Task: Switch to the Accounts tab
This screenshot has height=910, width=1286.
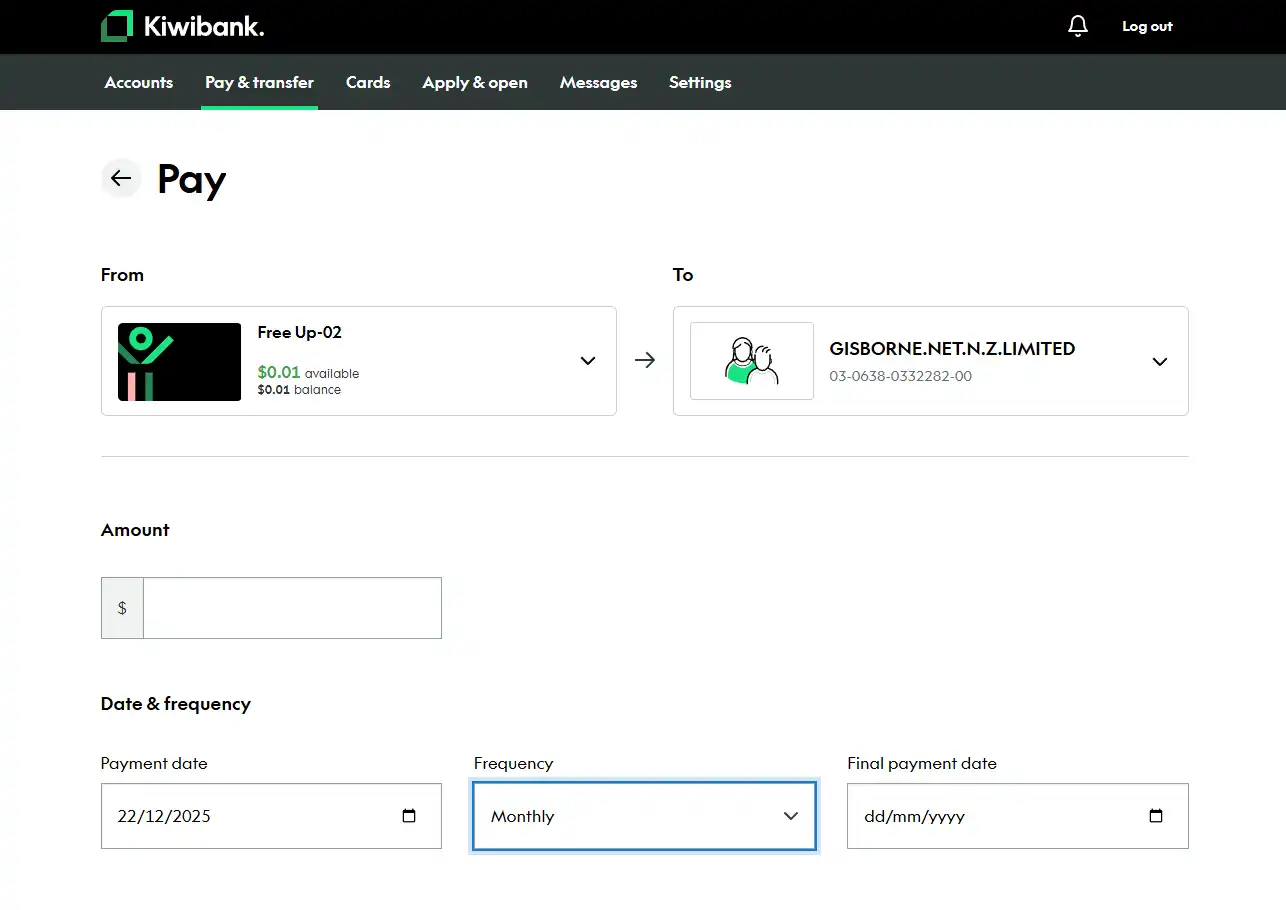Action: [138, 82]
